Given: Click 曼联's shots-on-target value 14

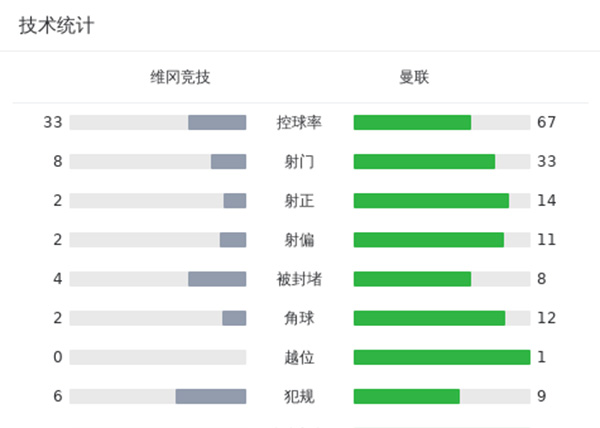Looking at the screenshot, I should pos(546,200).
